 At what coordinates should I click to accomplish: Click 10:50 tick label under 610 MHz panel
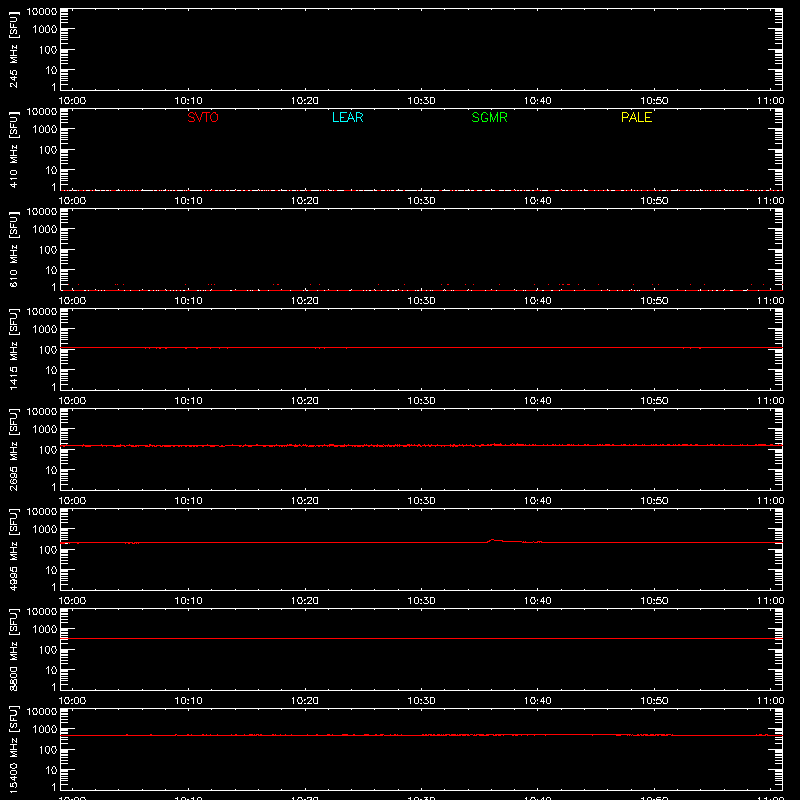[654, 301]
